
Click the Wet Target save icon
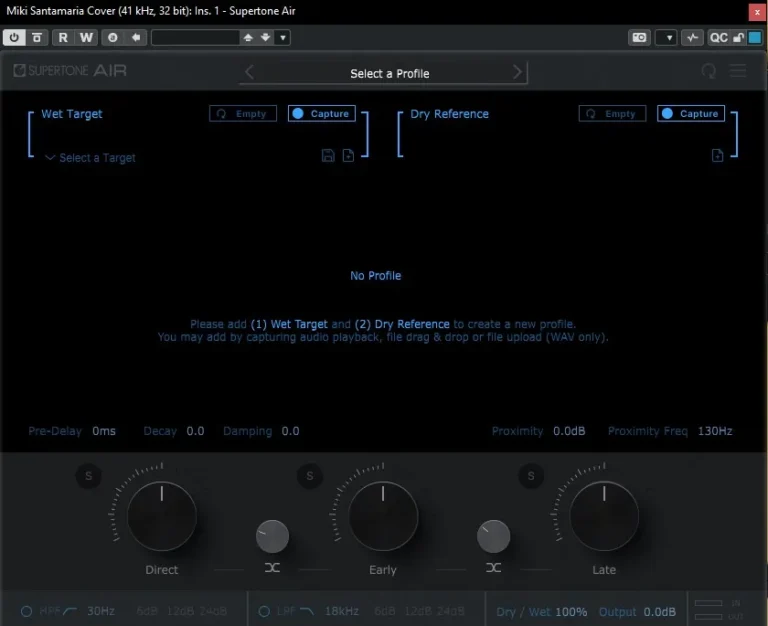click(x=328, y=156)
